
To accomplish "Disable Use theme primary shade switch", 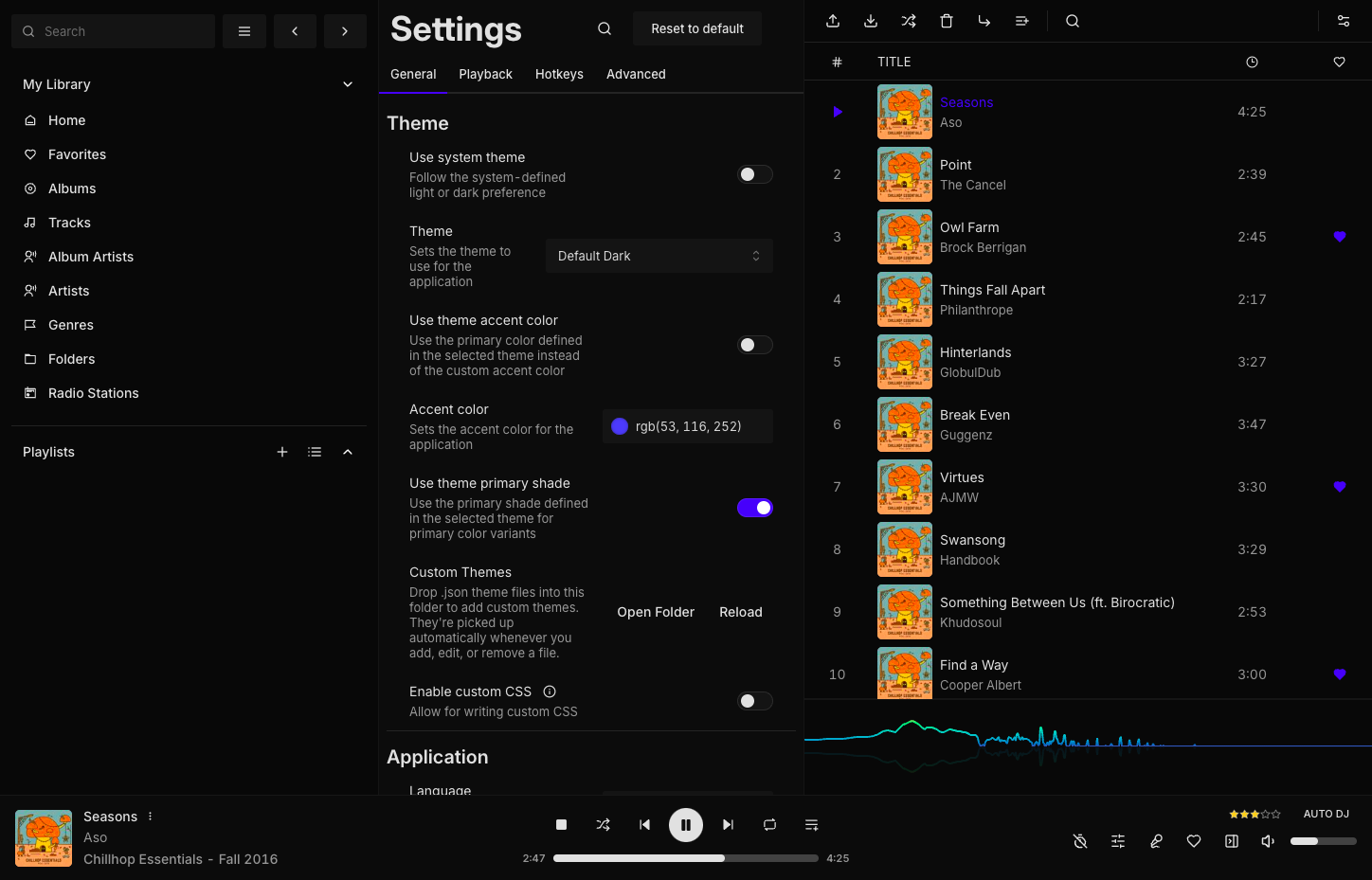I will pos(755,508).
